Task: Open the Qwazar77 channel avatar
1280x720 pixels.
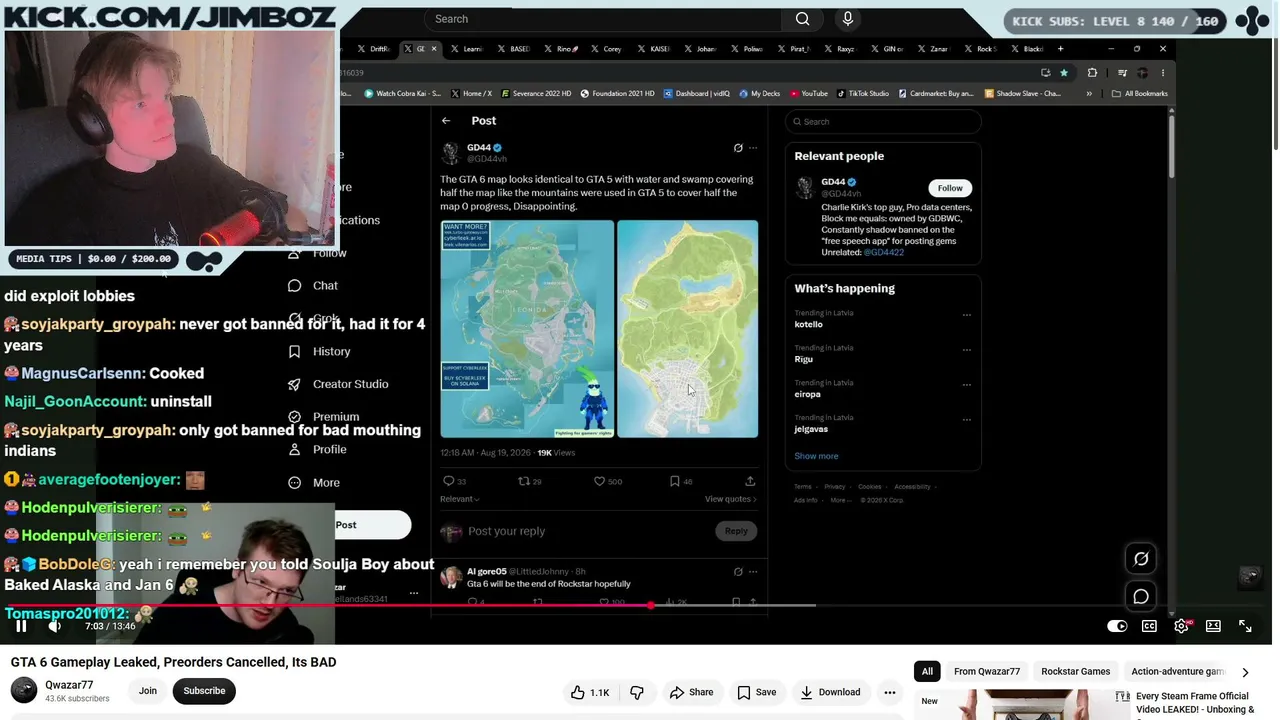Action: [24, 691]
